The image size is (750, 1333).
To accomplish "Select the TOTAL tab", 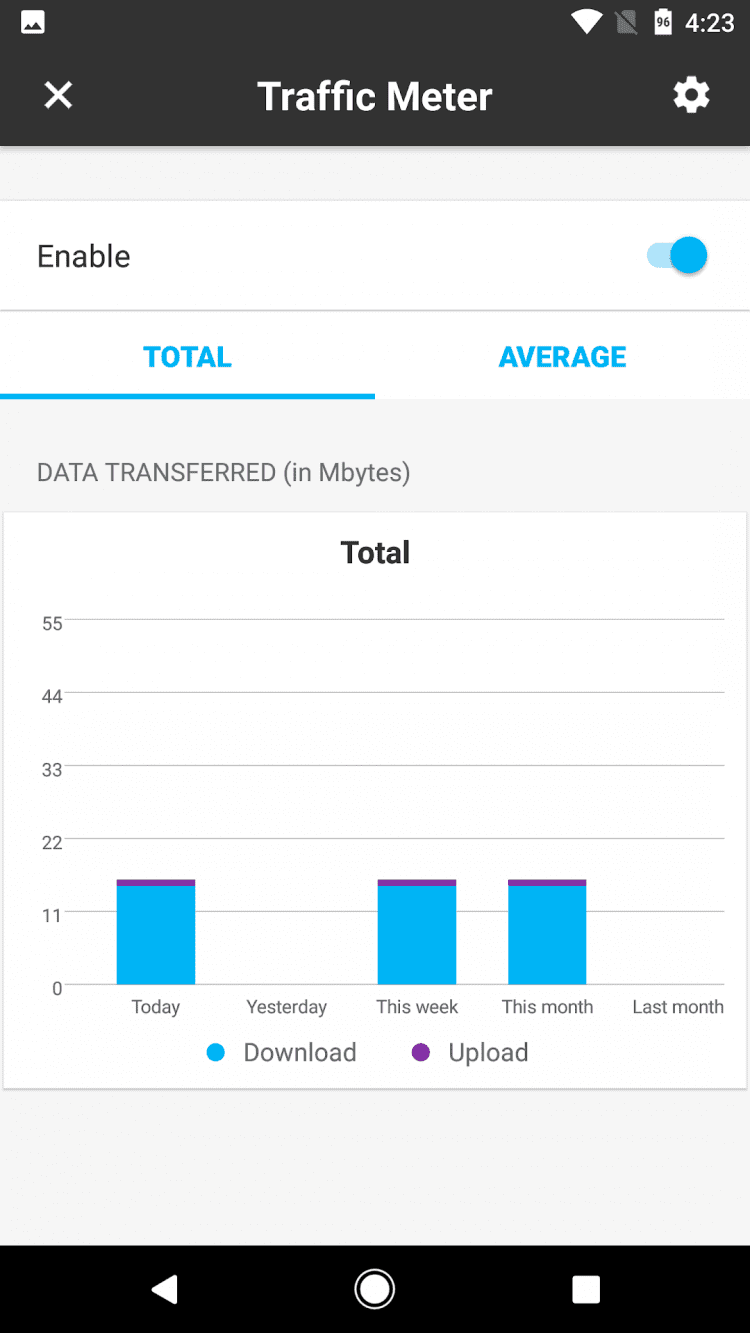I will [187, 357].
